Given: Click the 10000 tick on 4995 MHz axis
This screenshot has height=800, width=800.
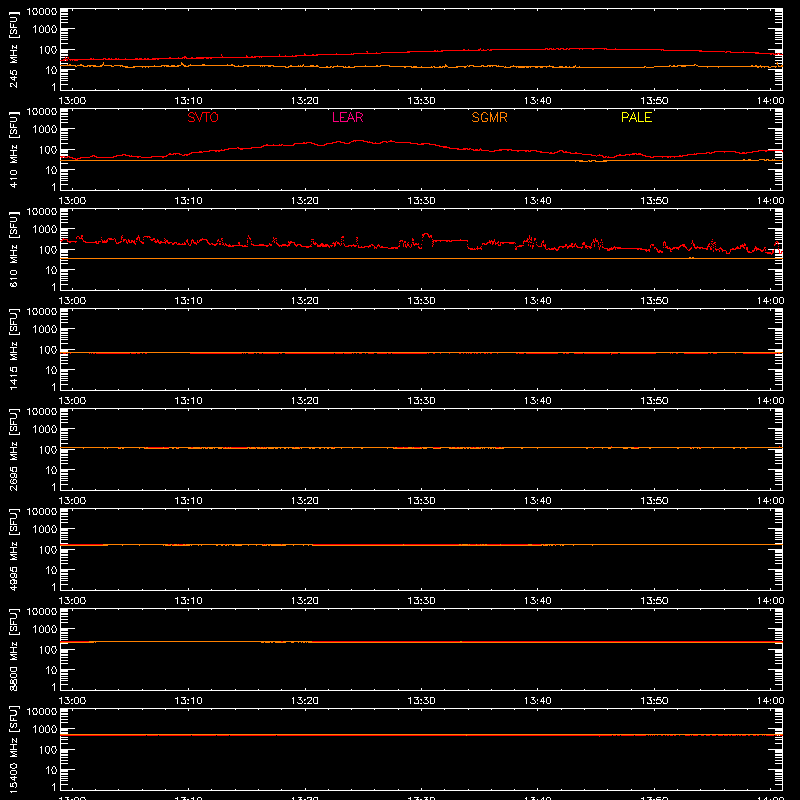Looking at the screenshot, I should click(x=42, y=512).
